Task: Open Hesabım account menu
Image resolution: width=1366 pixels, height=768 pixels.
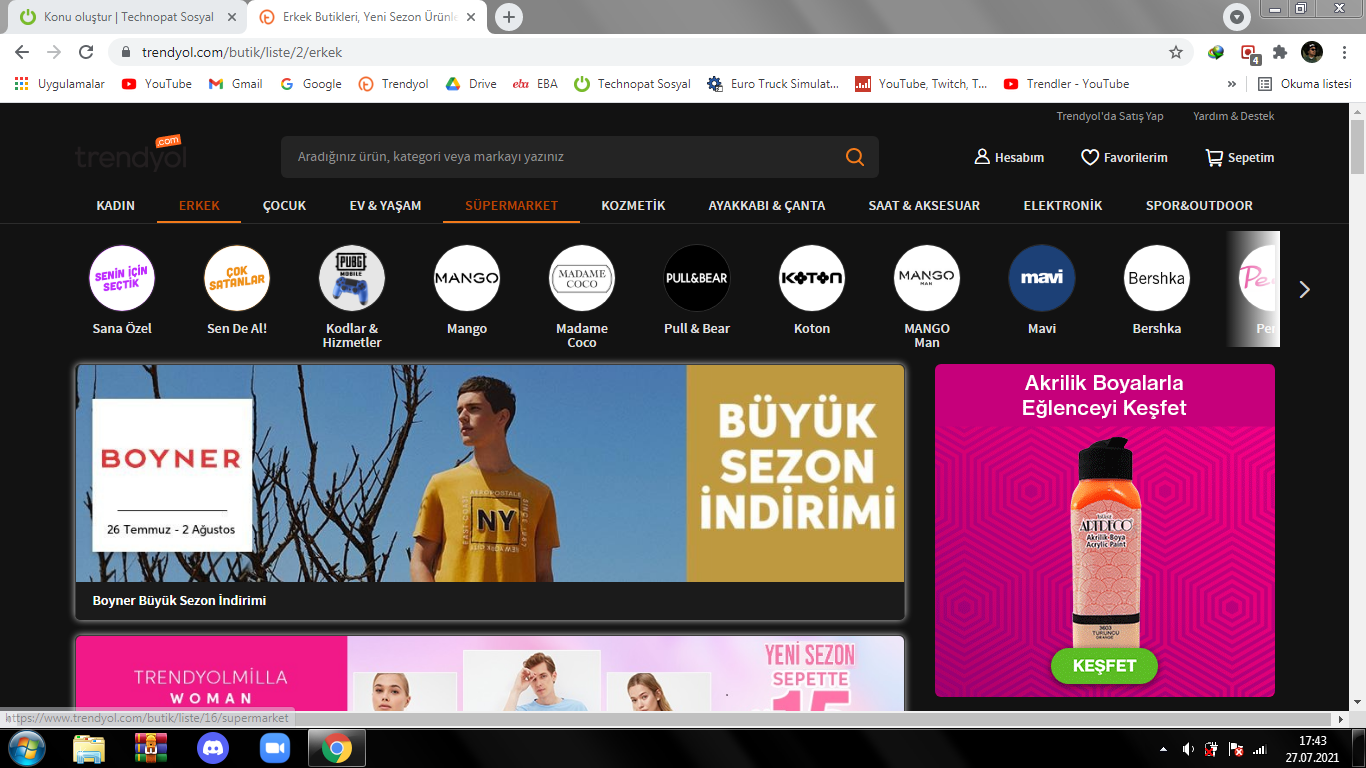Action: (1009, 157)
